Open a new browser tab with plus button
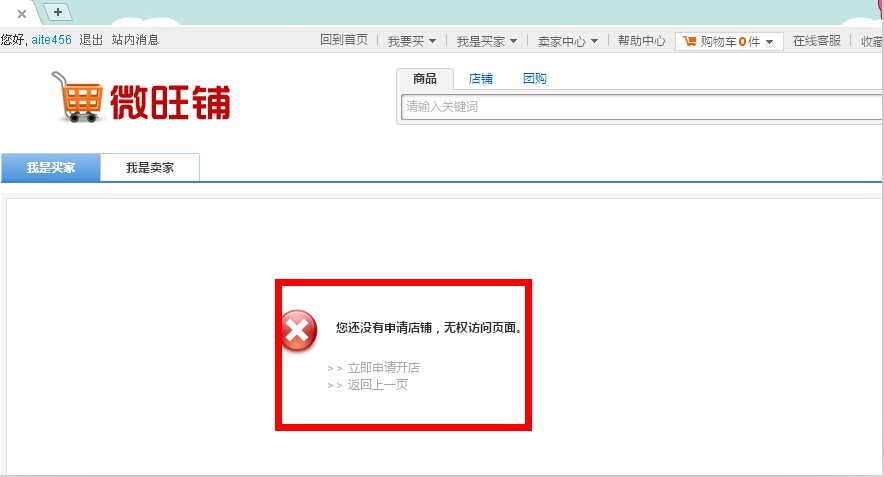Screen dimensions: 884x477 tap(58, 12)
